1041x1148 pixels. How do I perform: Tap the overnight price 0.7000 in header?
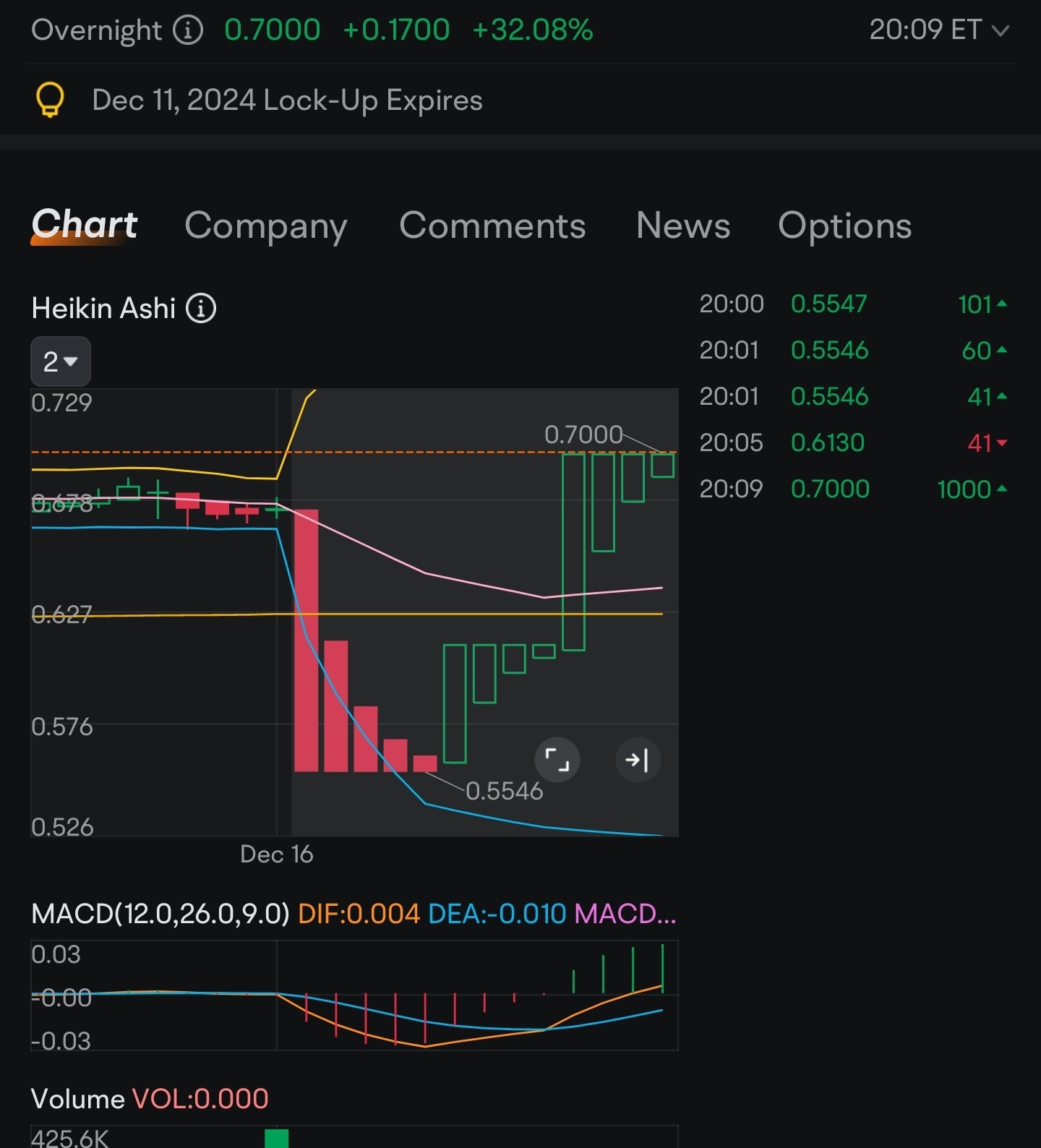[x=272, y=30]
